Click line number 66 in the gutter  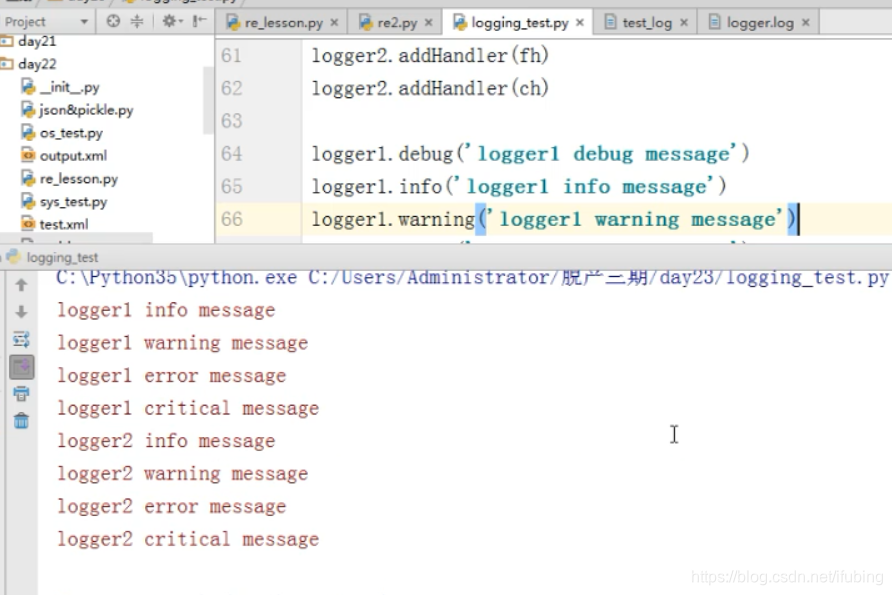pyautogui.click(x=231, y=219)
